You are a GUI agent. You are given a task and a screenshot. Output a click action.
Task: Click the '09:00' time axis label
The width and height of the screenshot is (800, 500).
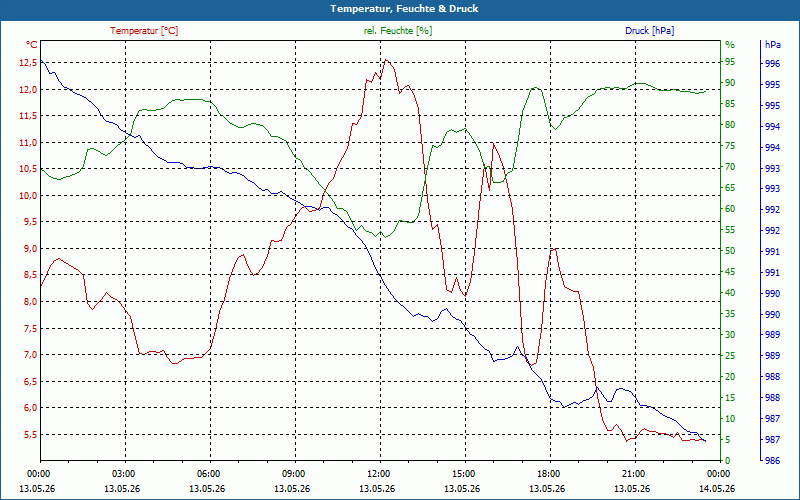[293, 474]
